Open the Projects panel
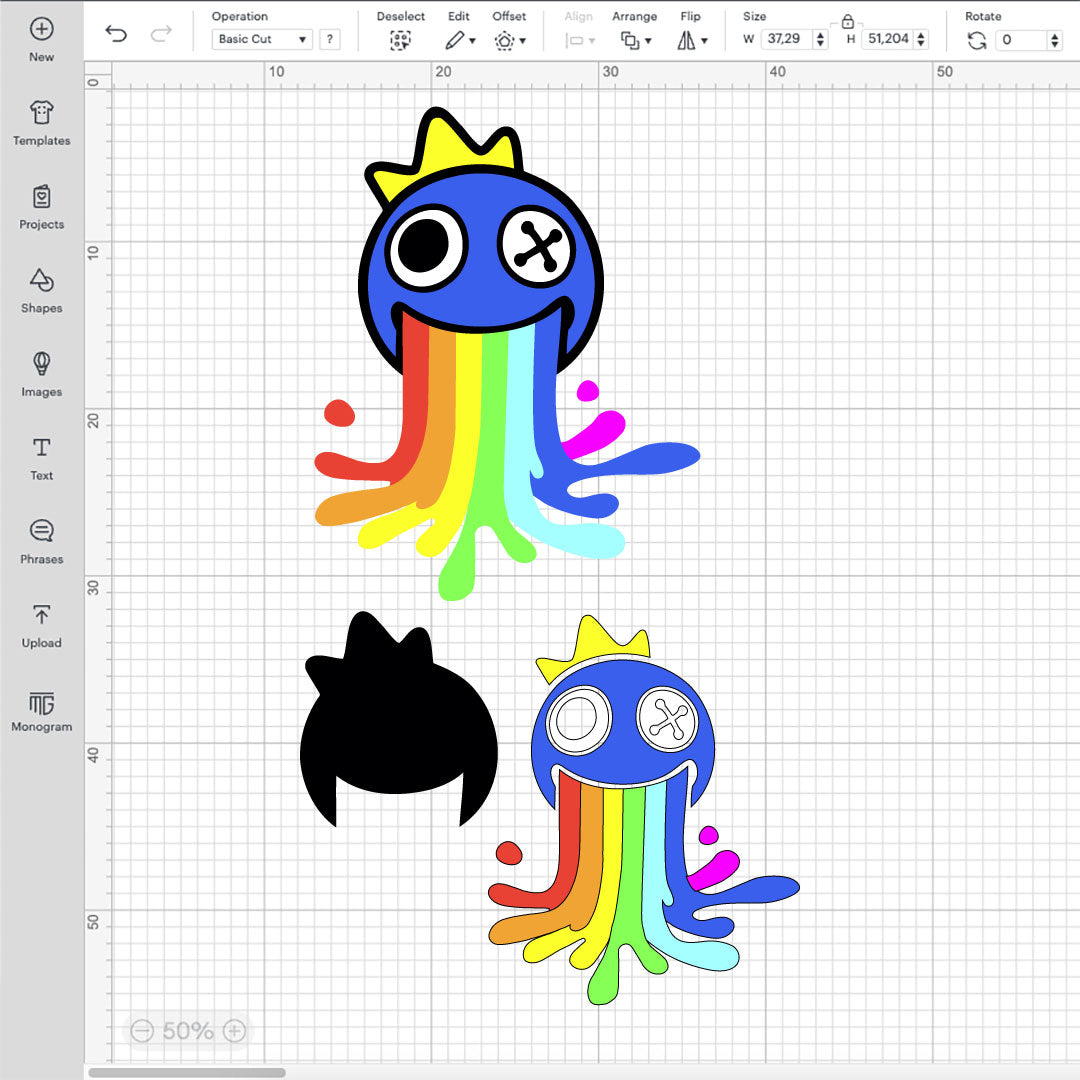This screenshot has height=1080, width=1080. (41, 207)
